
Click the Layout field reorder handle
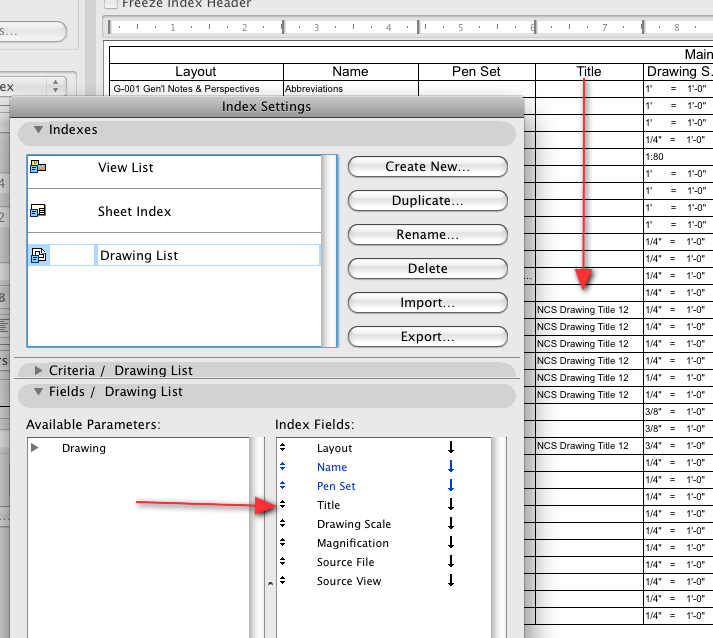[x=282, y=447]
